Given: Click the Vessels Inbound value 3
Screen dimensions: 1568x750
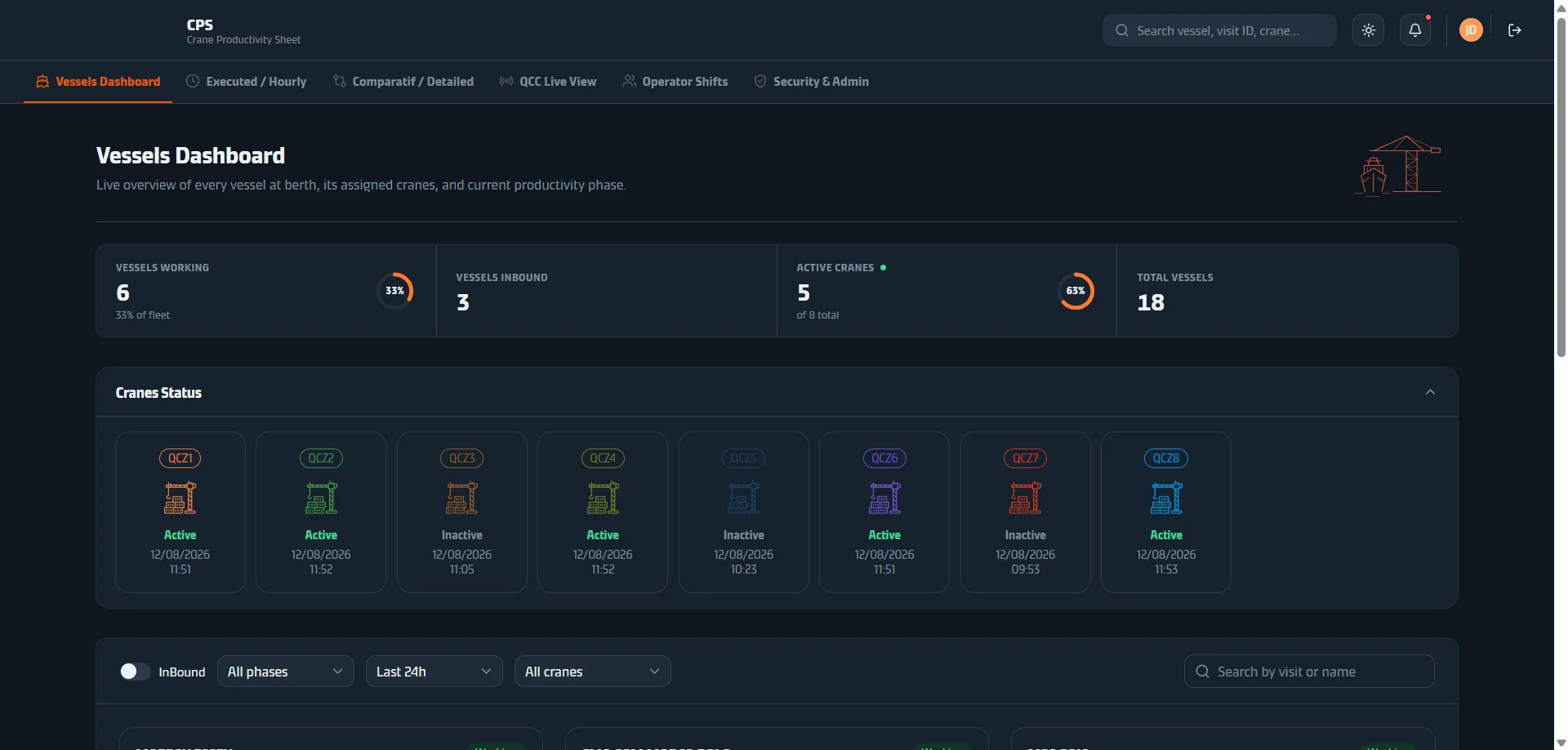Looking at the screenshot, I should pyautogui.click(x=463, y=302).
